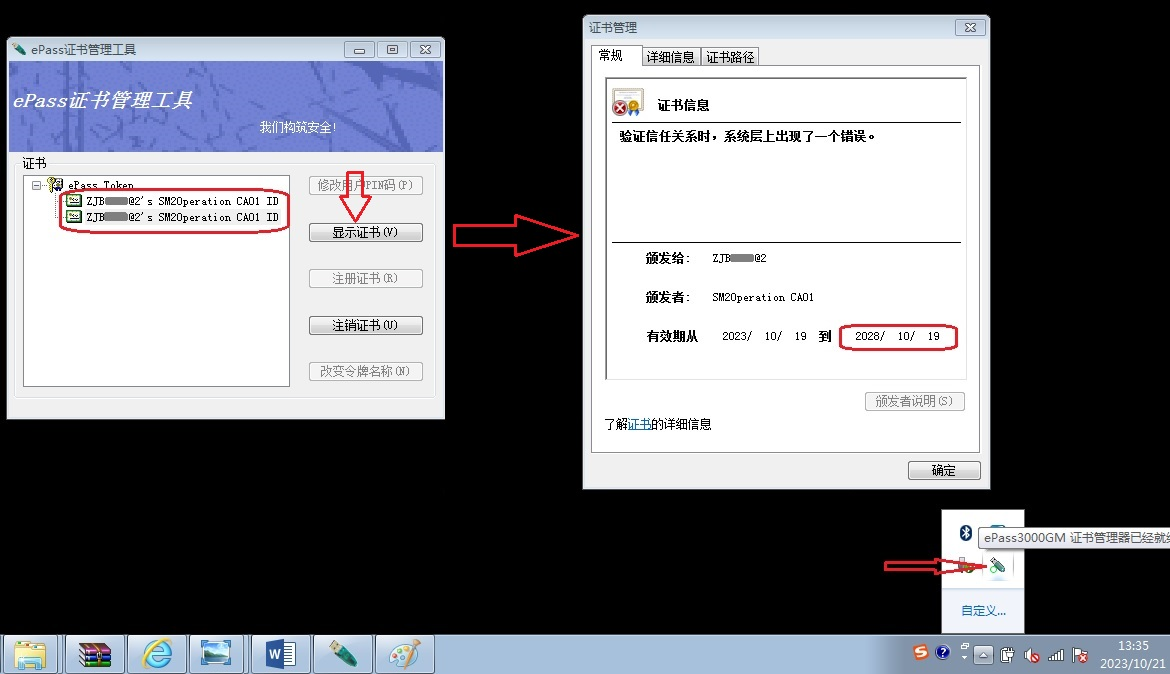Screen dimensions: 1170x674
Task: Open the picture viewer taskbar icon
Action: [x=217, y=655]
